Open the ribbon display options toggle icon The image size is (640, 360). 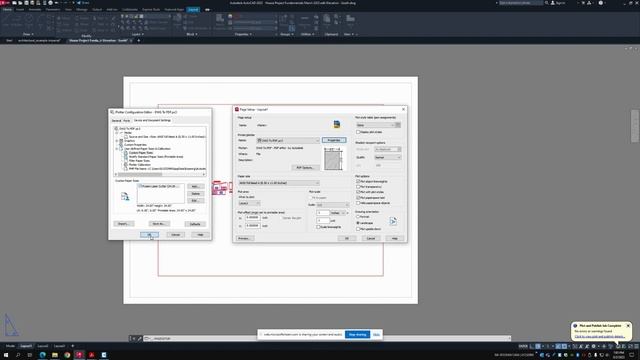207,9
